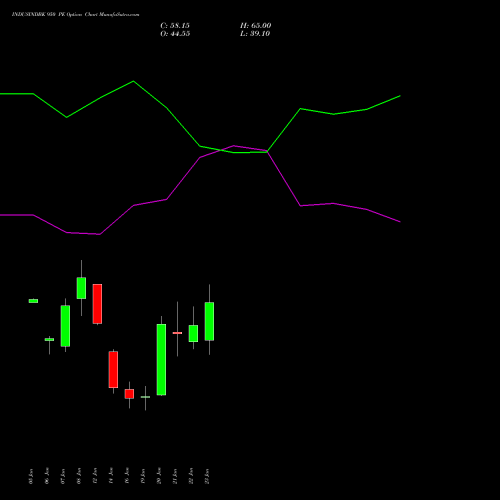Click the "14 Jan" date axis label
The width and height of the screenshot is (500, 500).
point(111,476)
